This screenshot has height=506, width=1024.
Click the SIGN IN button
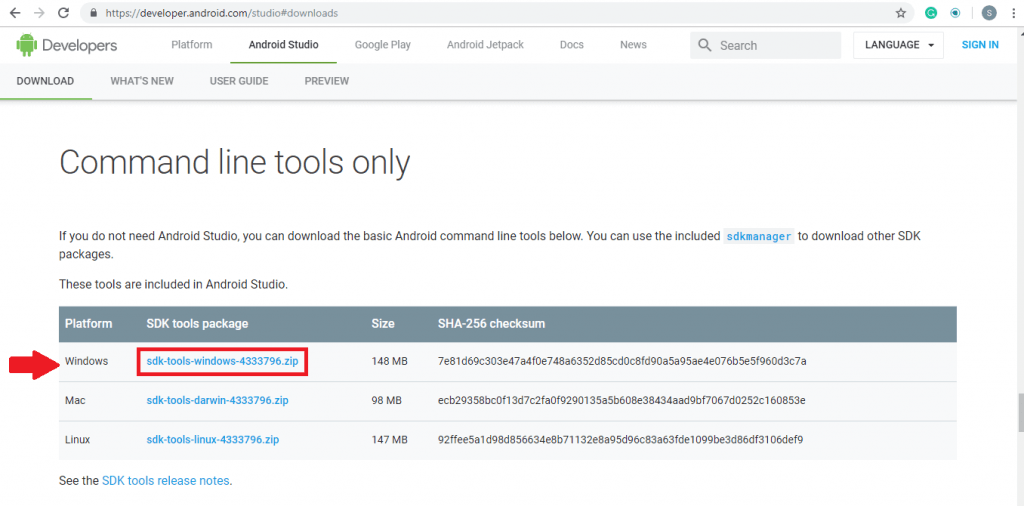(980, 45)
